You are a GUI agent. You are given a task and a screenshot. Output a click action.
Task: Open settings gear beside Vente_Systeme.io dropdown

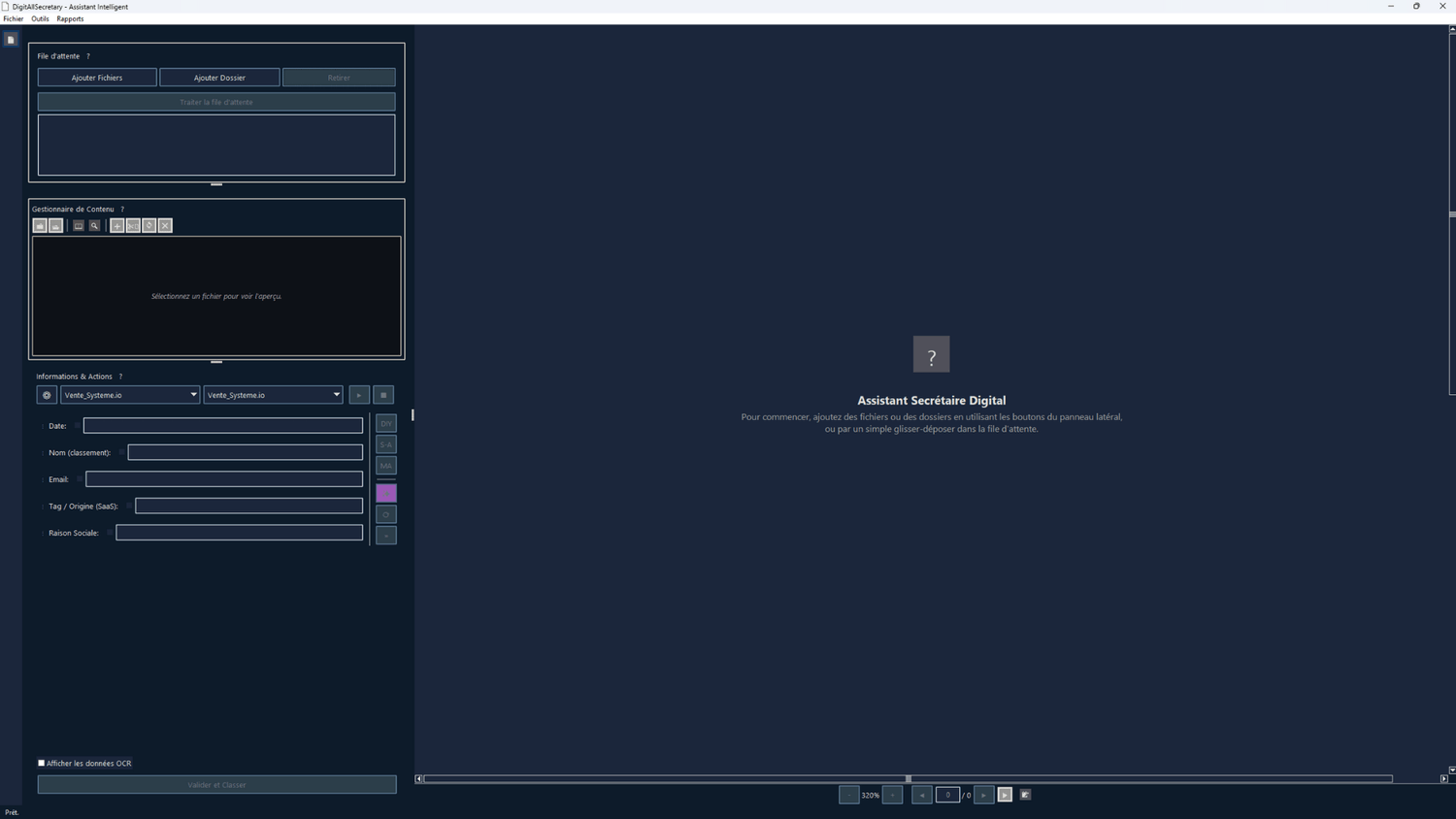coord(47,395)
